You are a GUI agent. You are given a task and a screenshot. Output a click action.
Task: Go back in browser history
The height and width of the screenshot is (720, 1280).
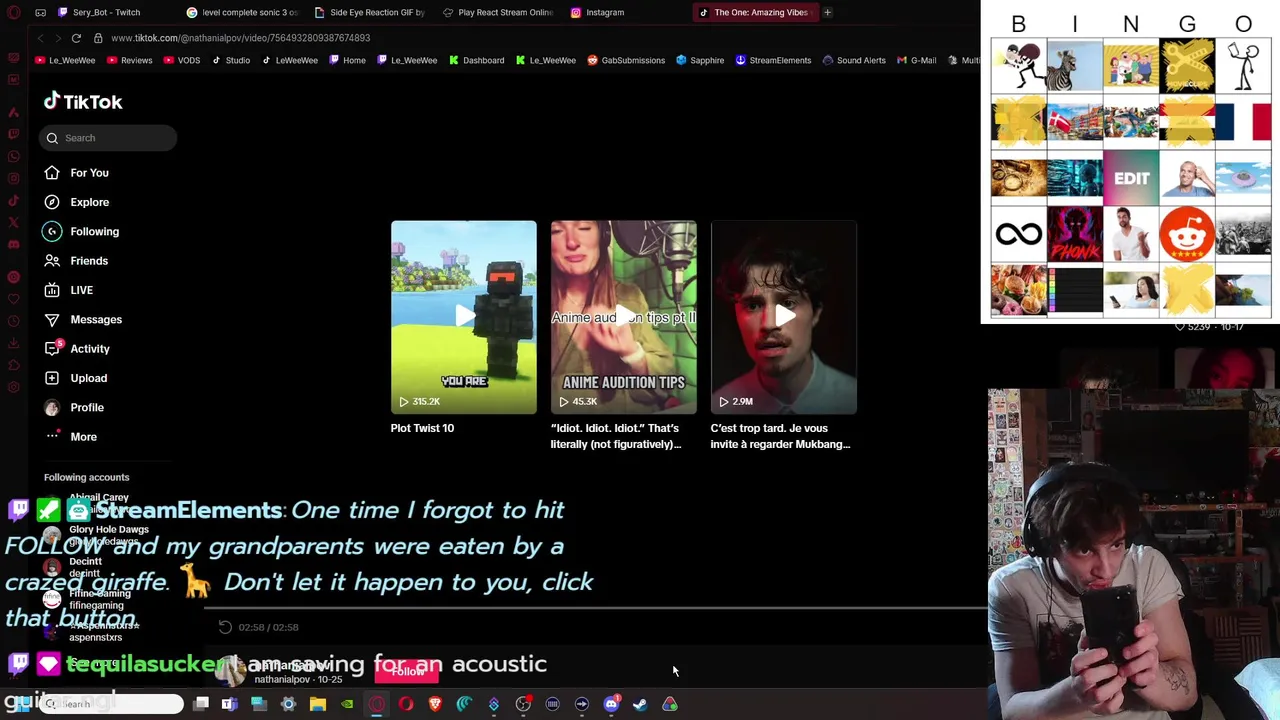click(40, 38)
